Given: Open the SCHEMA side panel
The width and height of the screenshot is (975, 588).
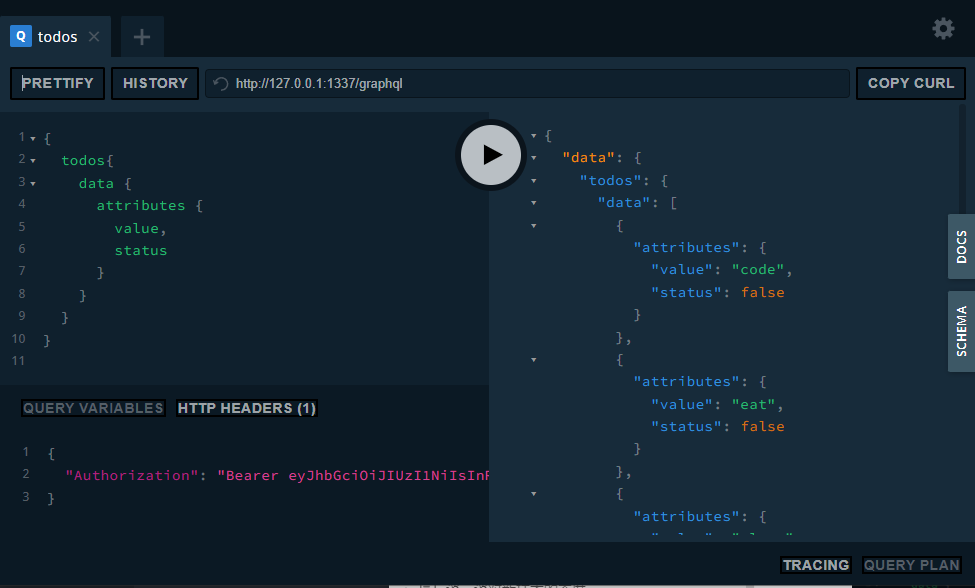Looking at the screenshot, I should pyautogui.click(x=961, y=331).
